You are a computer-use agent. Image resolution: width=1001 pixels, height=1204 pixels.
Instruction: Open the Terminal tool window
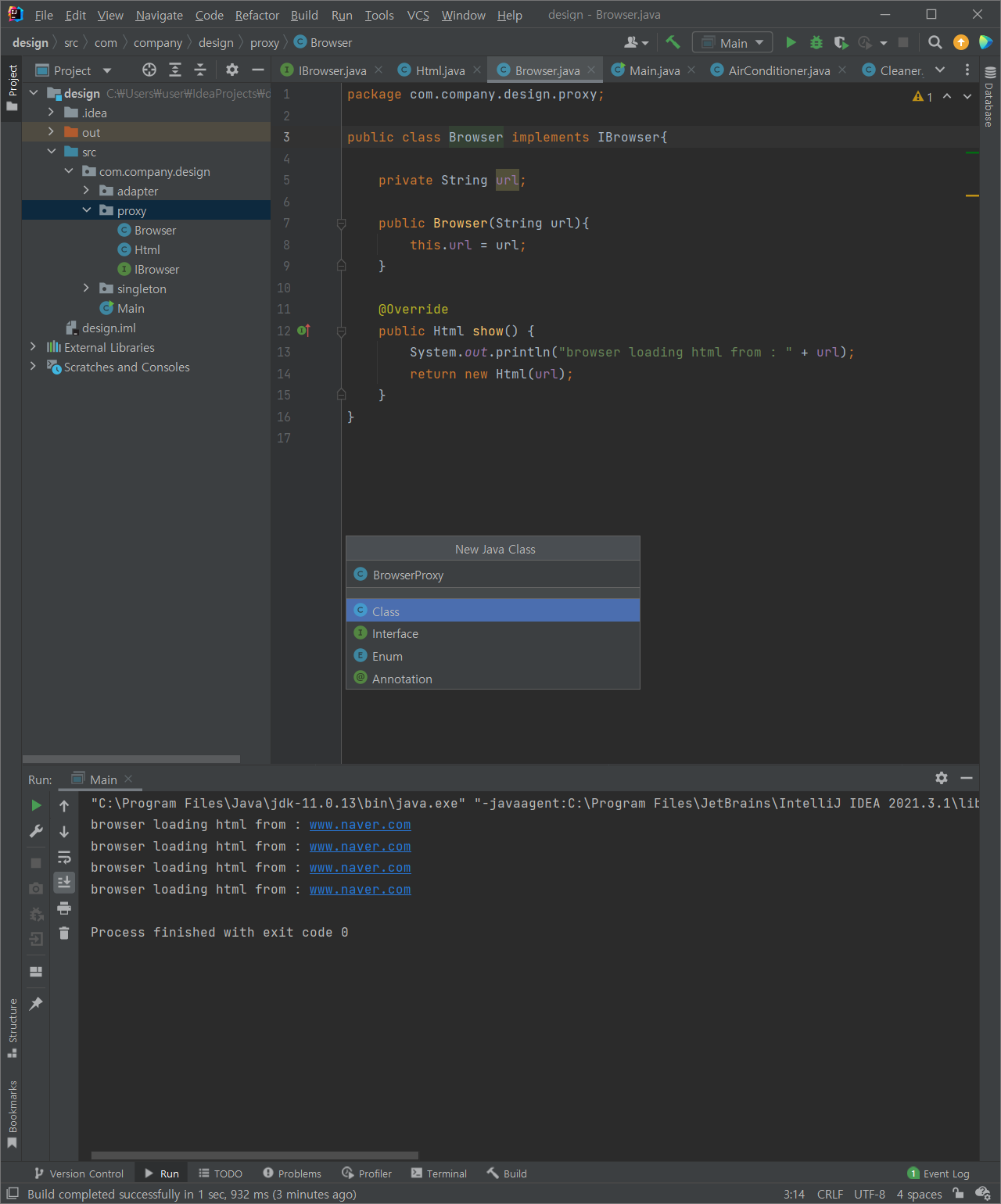tap(439, 1174)
